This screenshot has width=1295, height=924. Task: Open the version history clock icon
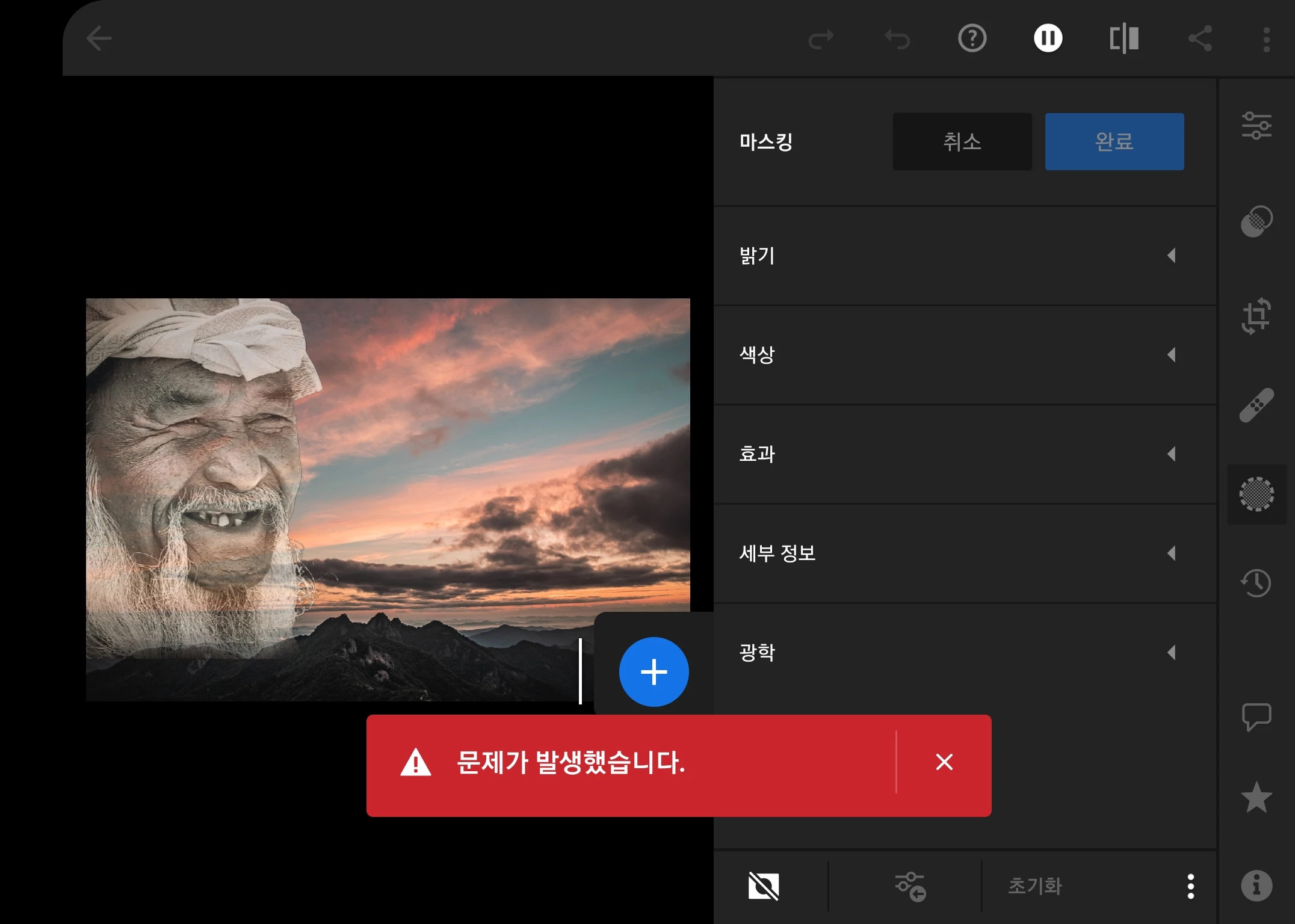(x=1256, y=582)
